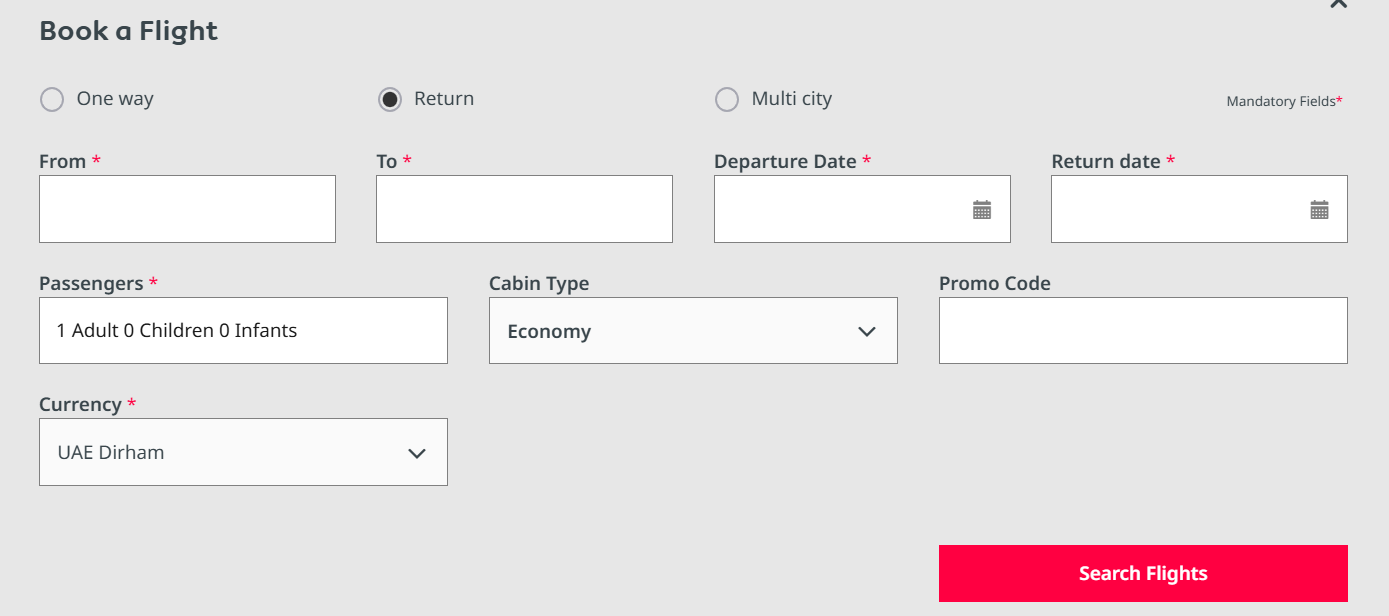Open the Departure Date calendar icon

(982, 210)
